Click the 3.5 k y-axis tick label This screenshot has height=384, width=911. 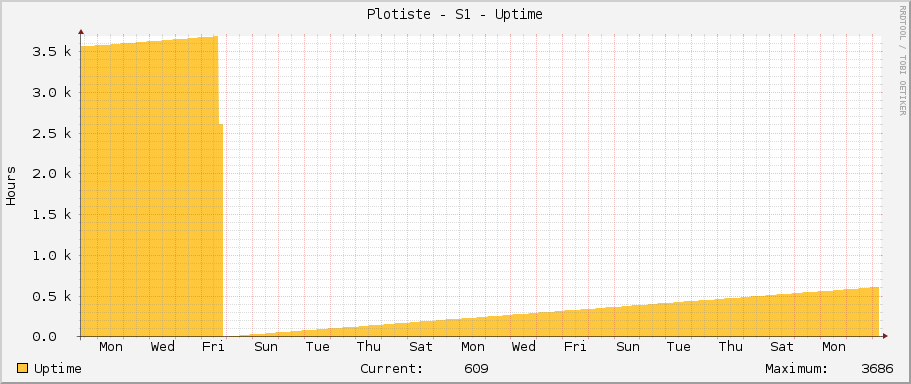(52, 52)
